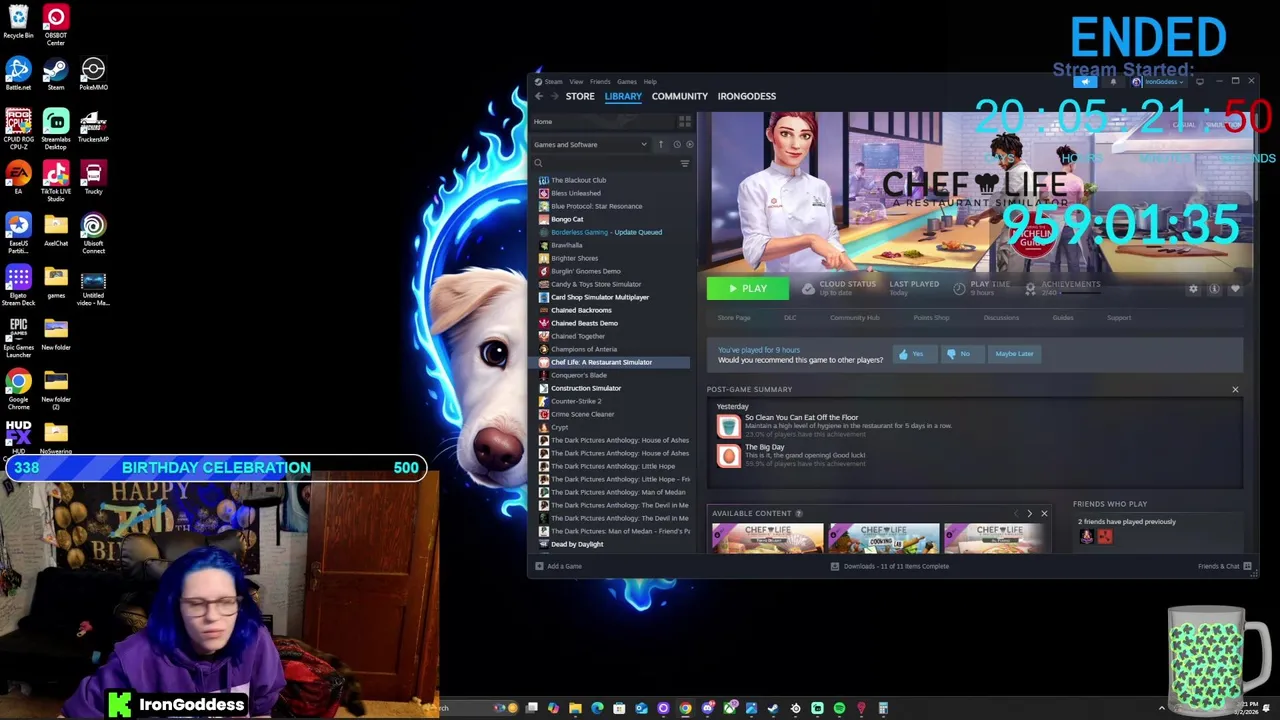This screenshot has width=1280, height=720.
Task: Open Battle.net desktop icon
Action: coord(18,74)
